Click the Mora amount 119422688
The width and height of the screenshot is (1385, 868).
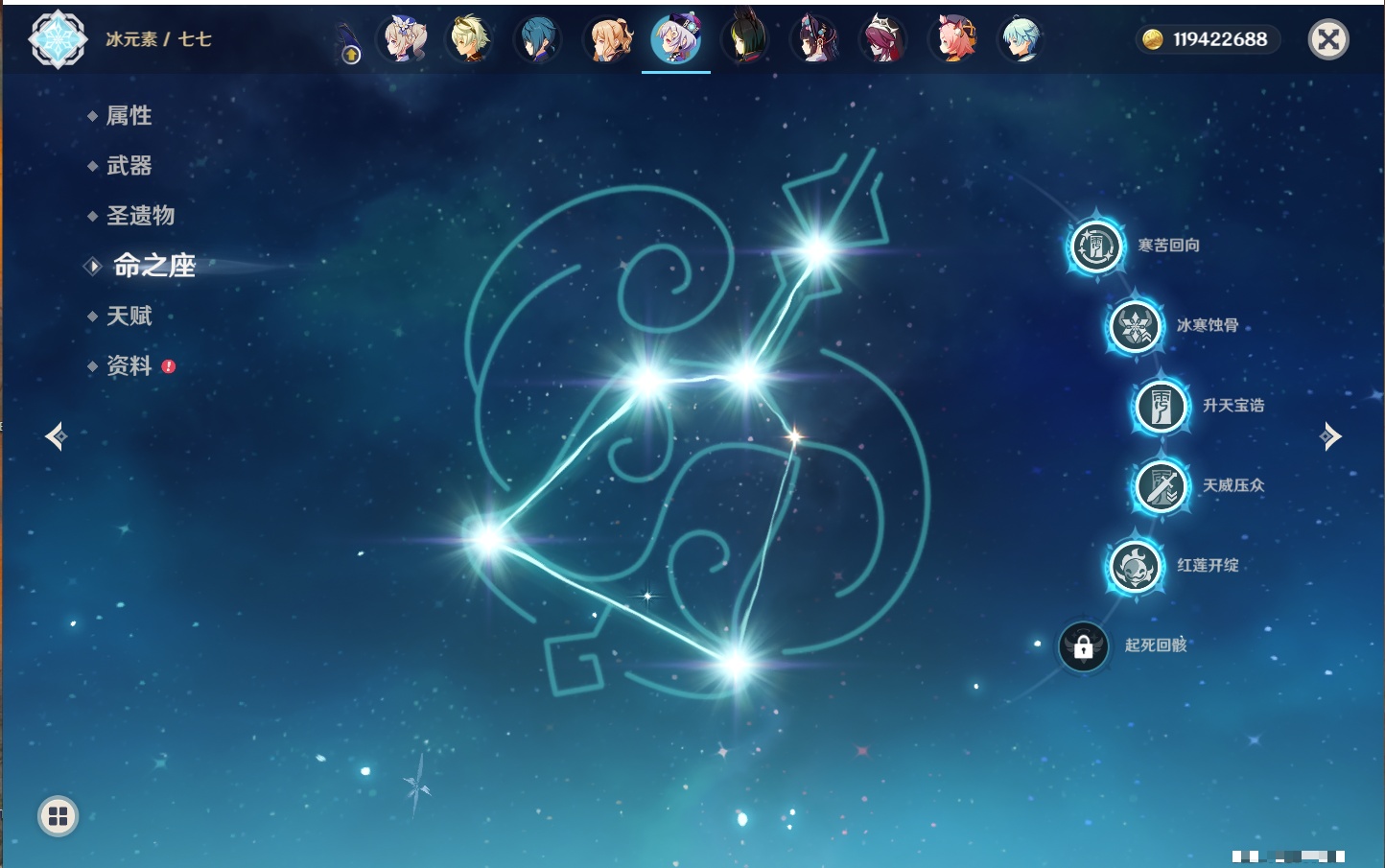(1220, 39)
